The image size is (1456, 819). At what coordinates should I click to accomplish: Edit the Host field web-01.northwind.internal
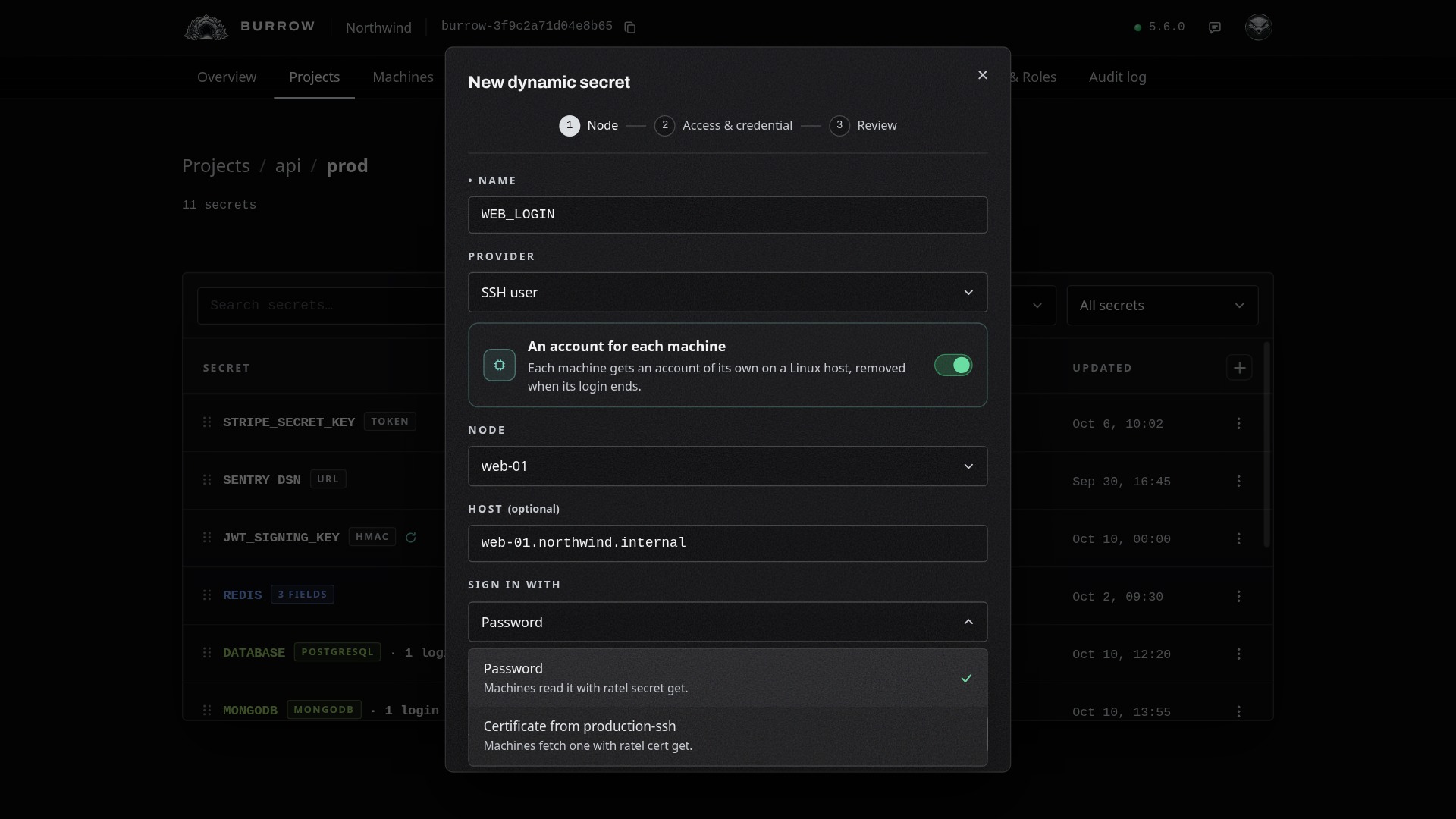(x=728, y=543)
